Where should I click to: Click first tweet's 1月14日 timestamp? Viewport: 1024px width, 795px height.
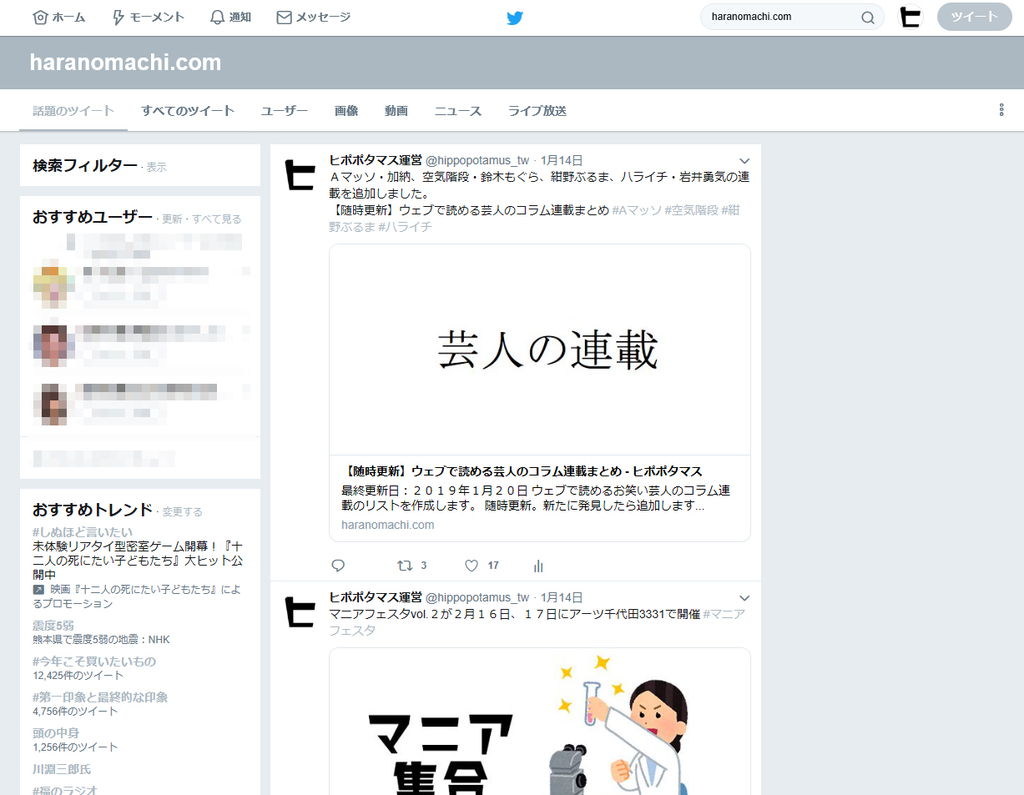(x=562, y=160)
